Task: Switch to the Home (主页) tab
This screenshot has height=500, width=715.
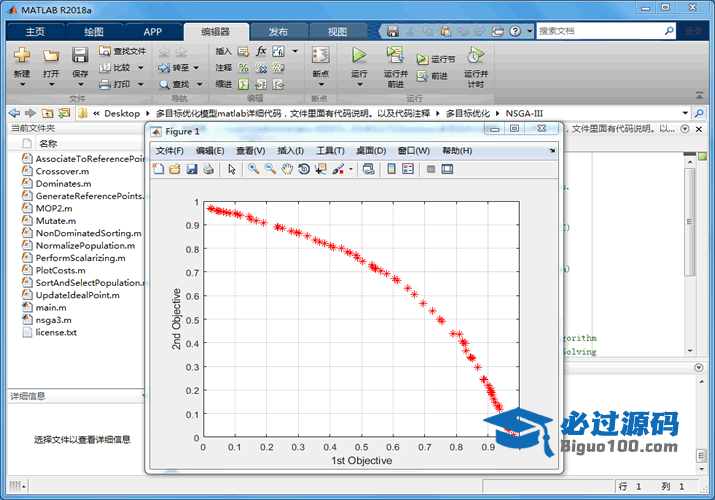Action: (35, 31)
